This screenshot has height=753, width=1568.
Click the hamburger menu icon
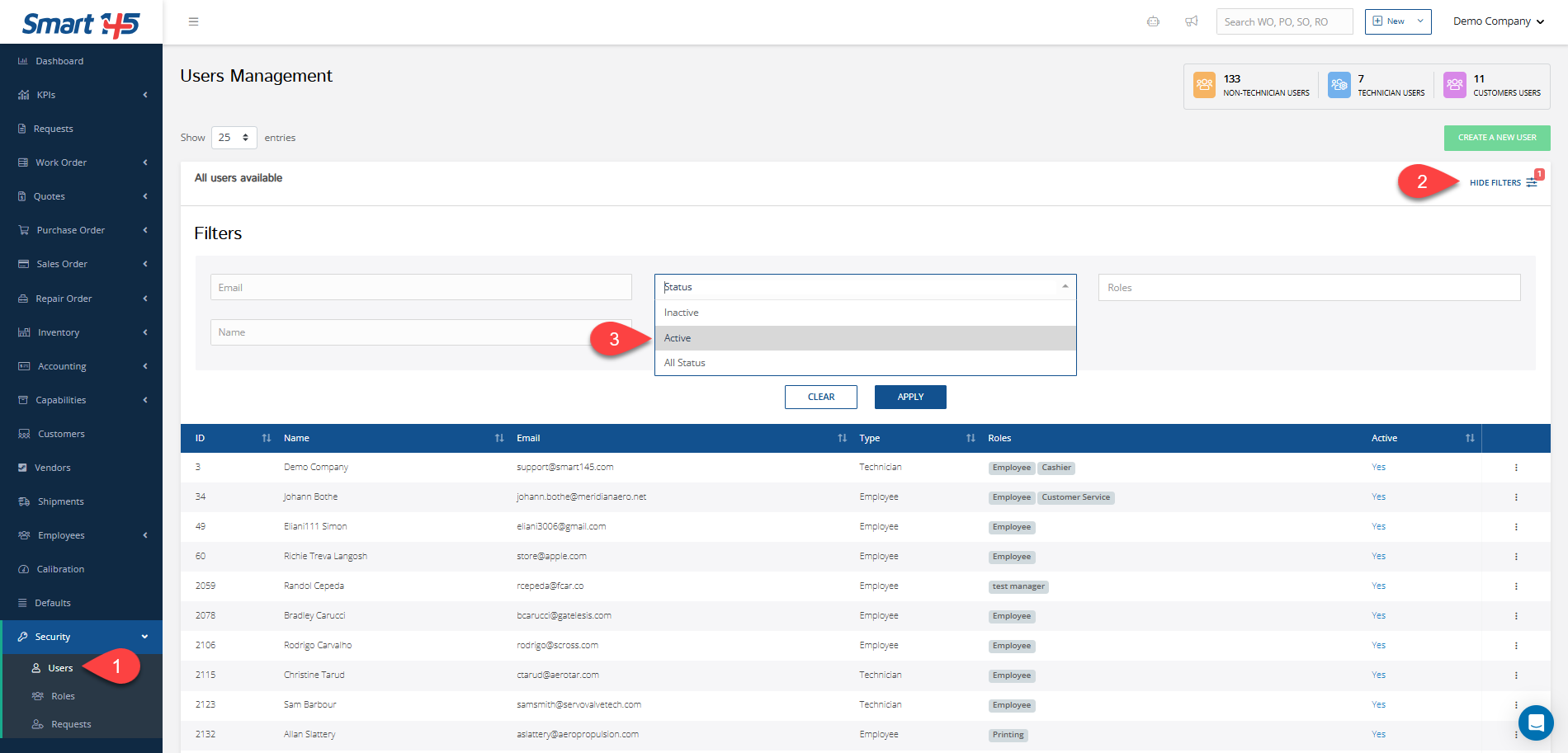[x=193, y=21]
